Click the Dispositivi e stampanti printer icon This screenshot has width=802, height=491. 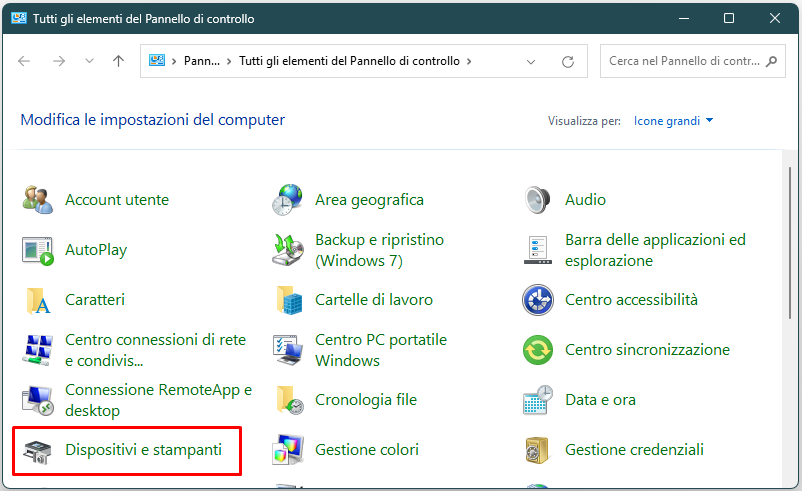pyautogui.click(x=37, y=451)
